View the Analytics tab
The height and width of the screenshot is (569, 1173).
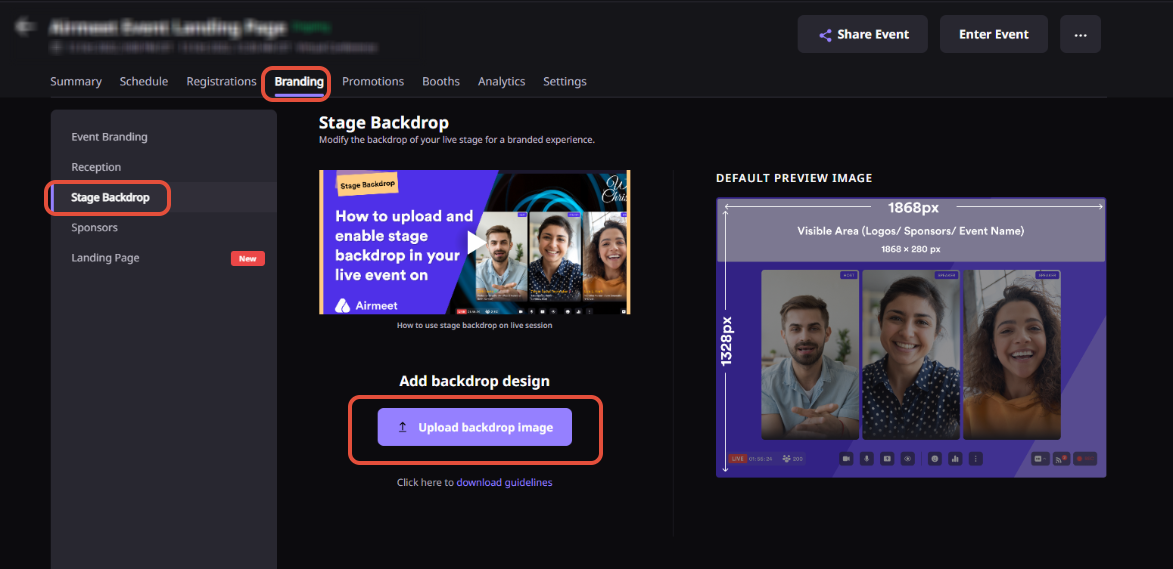[501, 81]
